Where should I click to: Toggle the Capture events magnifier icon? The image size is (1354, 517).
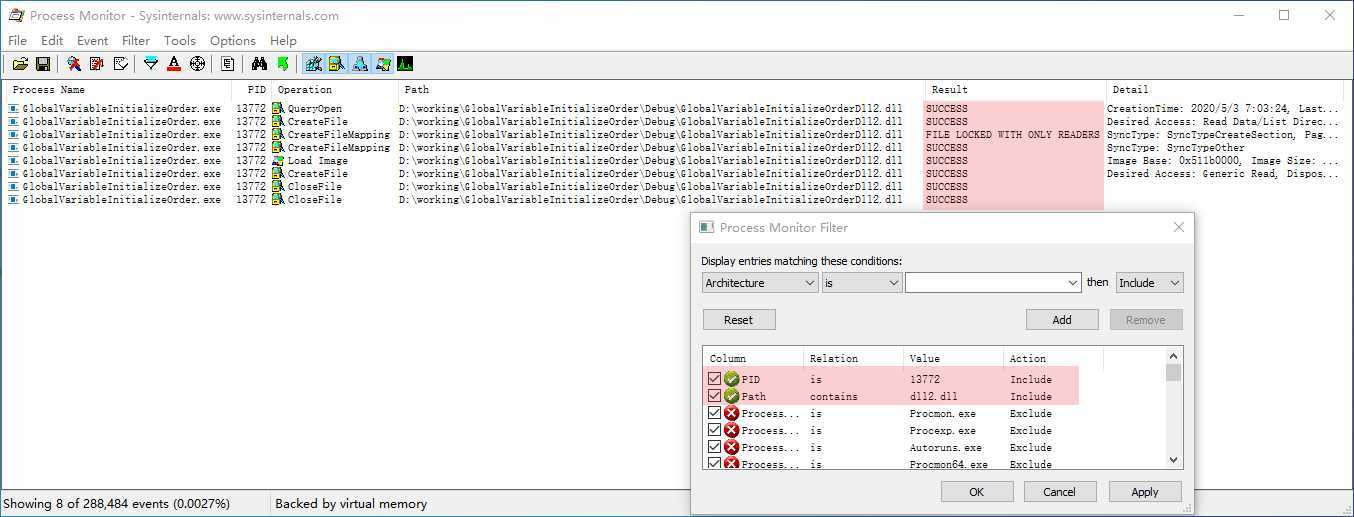(74, 64)
